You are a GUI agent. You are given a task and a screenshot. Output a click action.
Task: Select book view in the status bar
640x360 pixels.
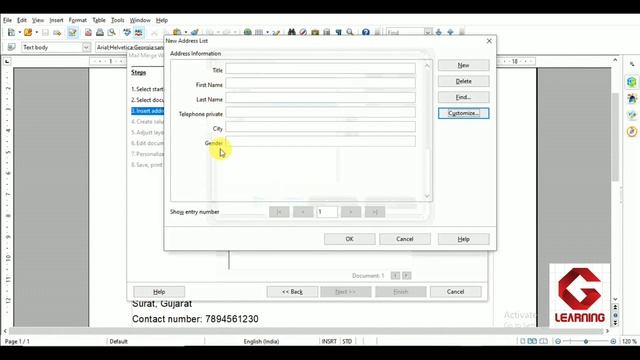point(543,341)
